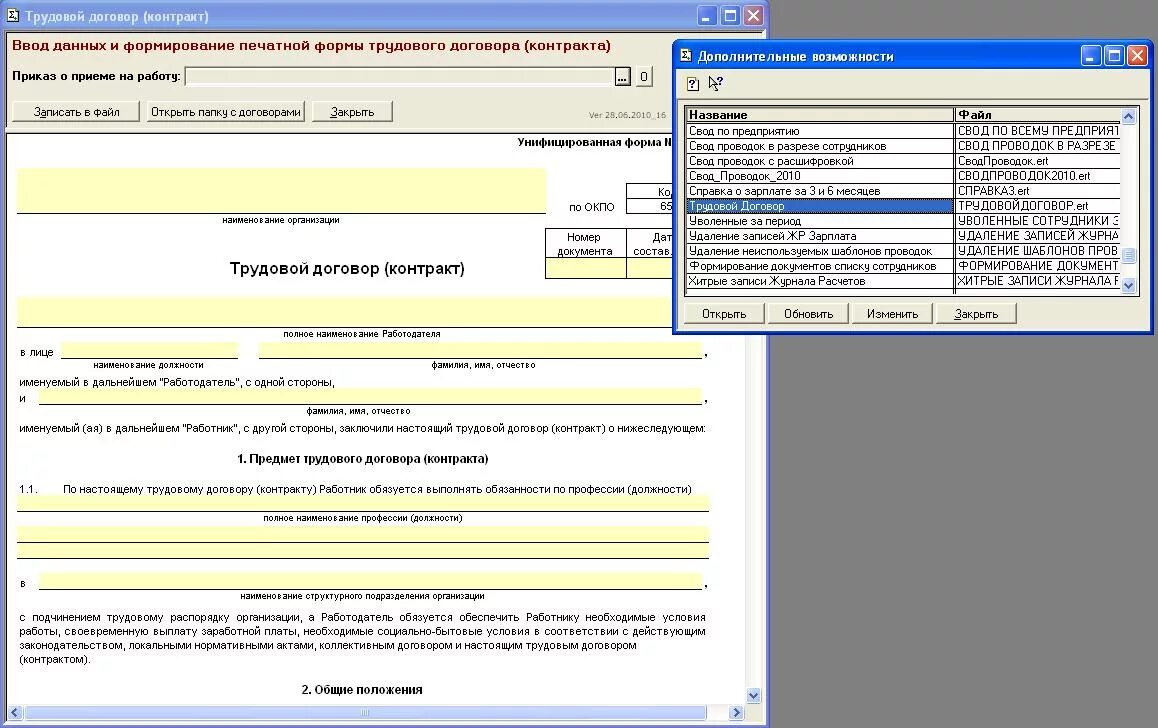Minimize the Дополнительные возможности window

click(x=1091, y=55)
